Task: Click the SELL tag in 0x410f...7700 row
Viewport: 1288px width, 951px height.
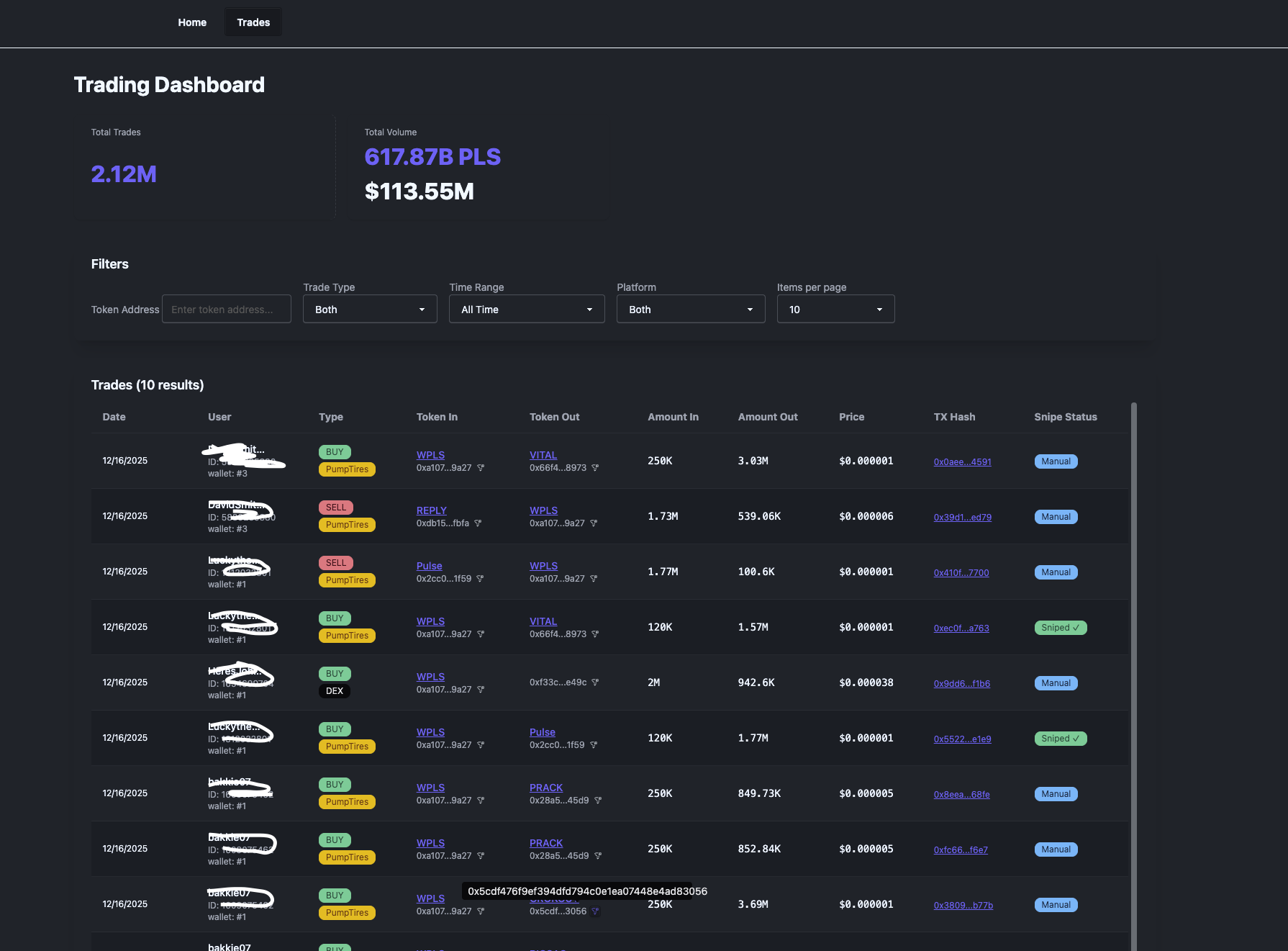Action: pyautogui.click(x=336, y=563)
